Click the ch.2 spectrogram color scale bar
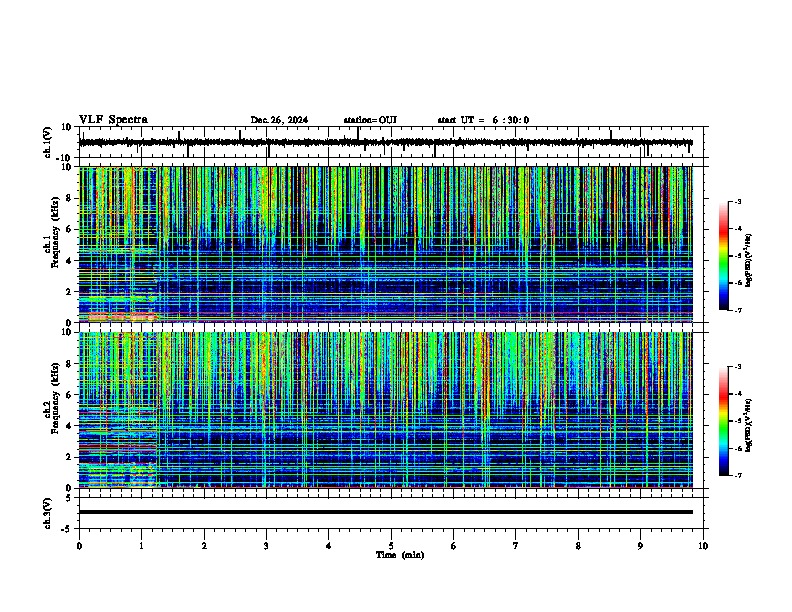The image size is (792, 612). click(x=723, y=421)
